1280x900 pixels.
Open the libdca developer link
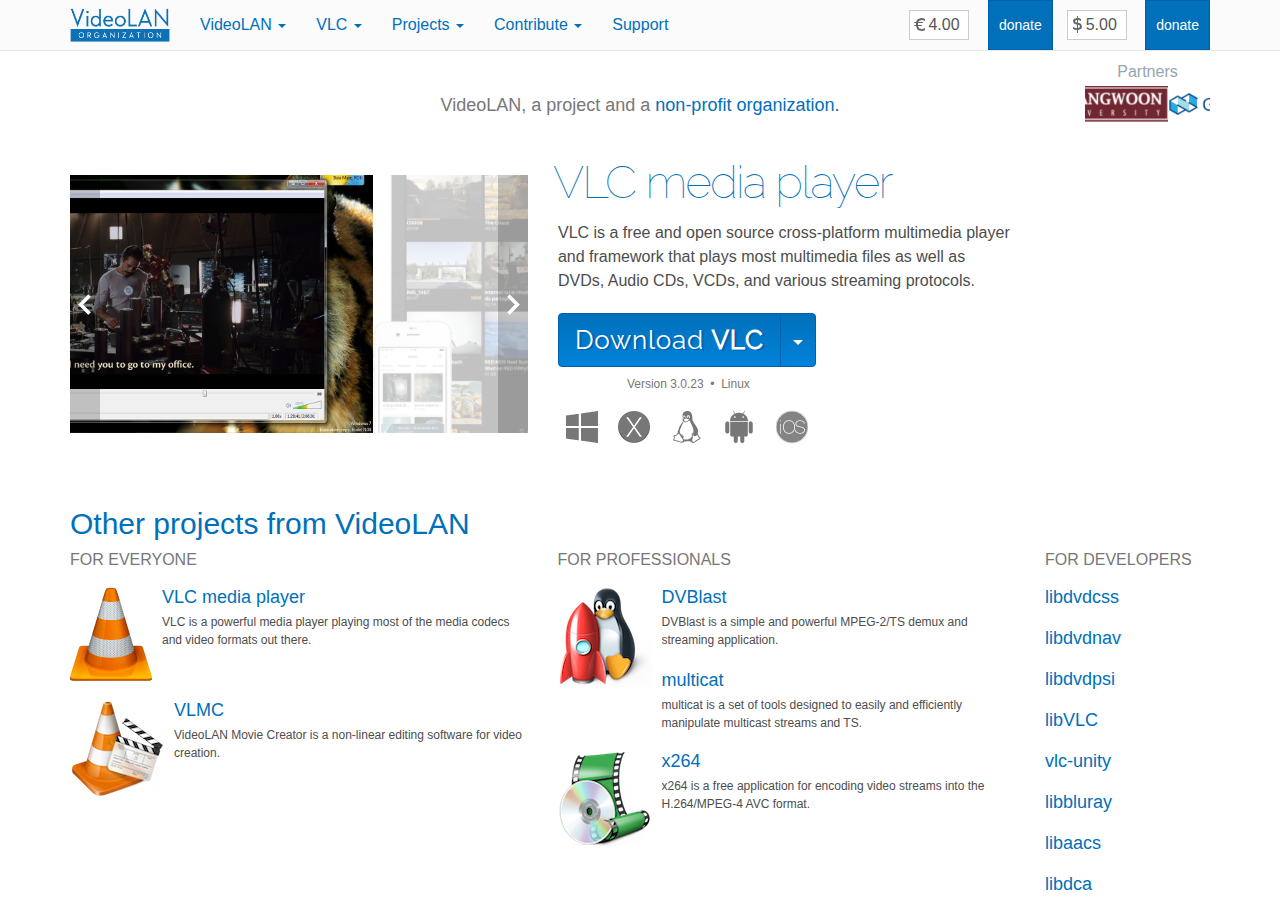pos(1068,884)
